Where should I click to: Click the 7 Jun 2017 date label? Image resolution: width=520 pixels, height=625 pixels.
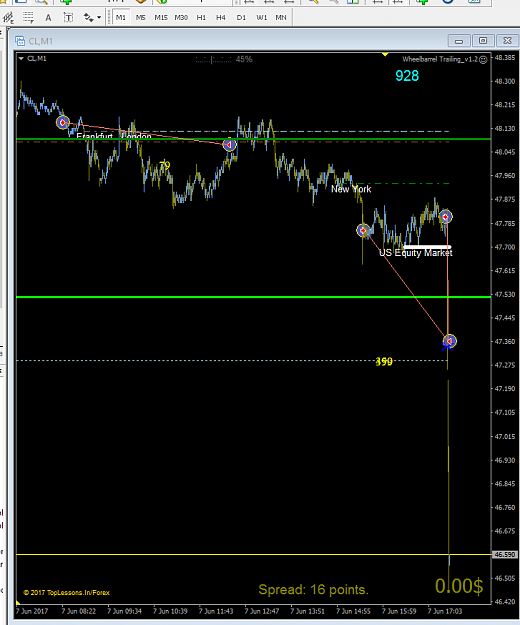32,611
